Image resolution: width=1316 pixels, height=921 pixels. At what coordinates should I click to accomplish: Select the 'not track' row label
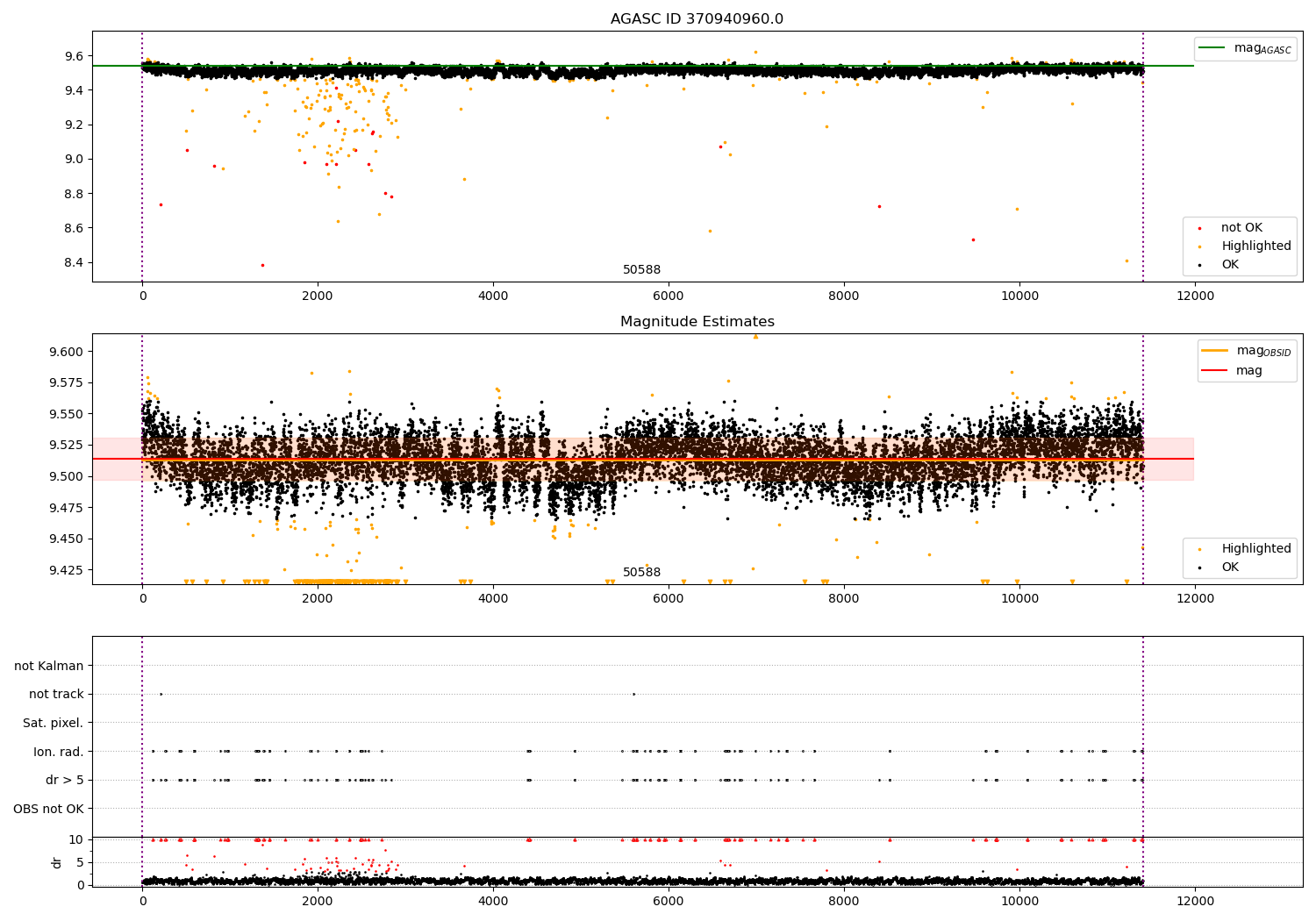click(56, 695)
